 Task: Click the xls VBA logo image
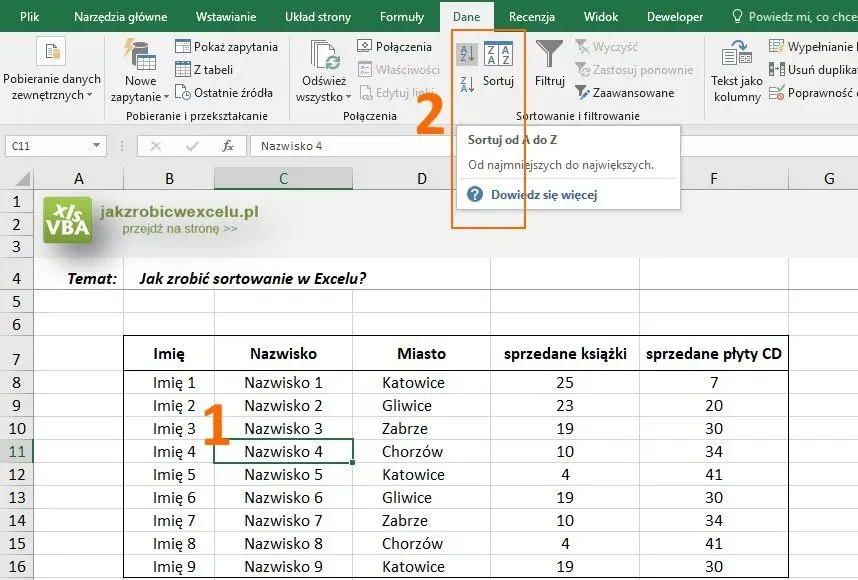67,220
